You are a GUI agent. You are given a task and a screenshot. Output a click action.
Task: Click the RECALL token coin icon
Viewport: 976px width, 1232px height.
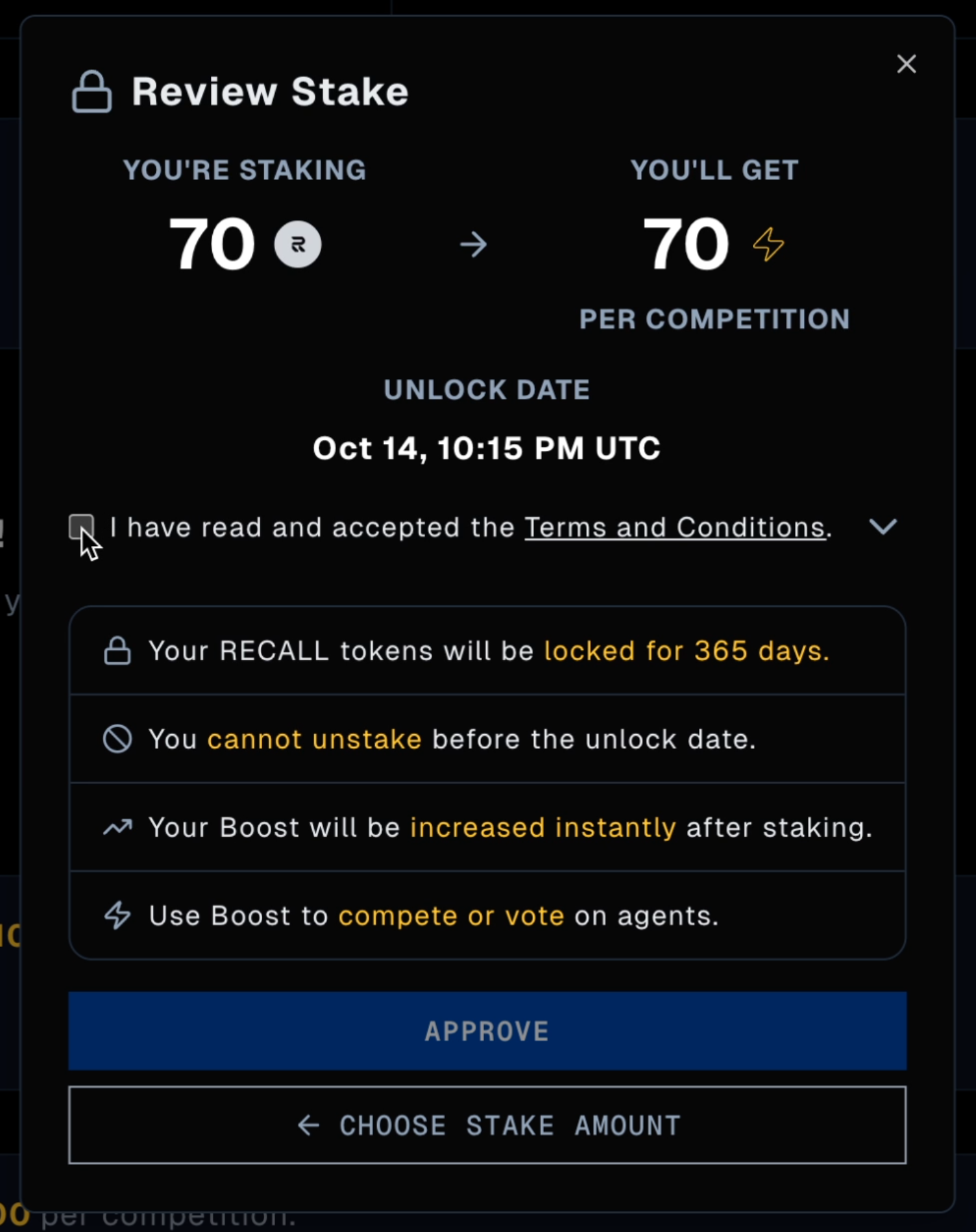[x=298, y=245]
